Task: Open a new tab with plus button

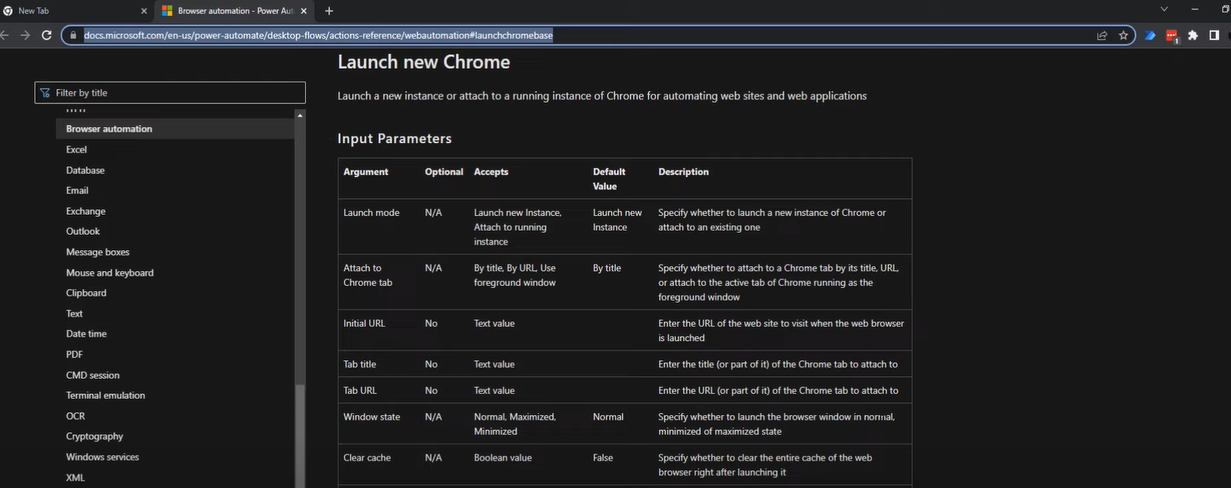Action: coord(329,11)
